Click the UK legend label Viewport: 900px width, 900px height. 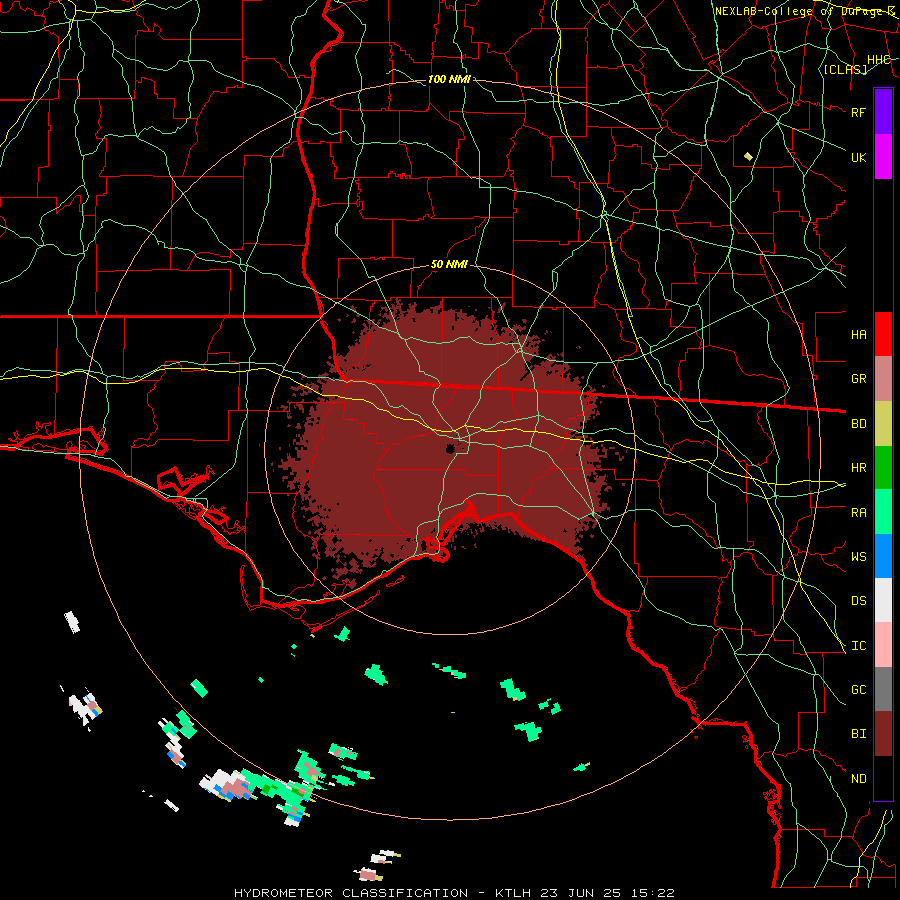pos(858,157)
